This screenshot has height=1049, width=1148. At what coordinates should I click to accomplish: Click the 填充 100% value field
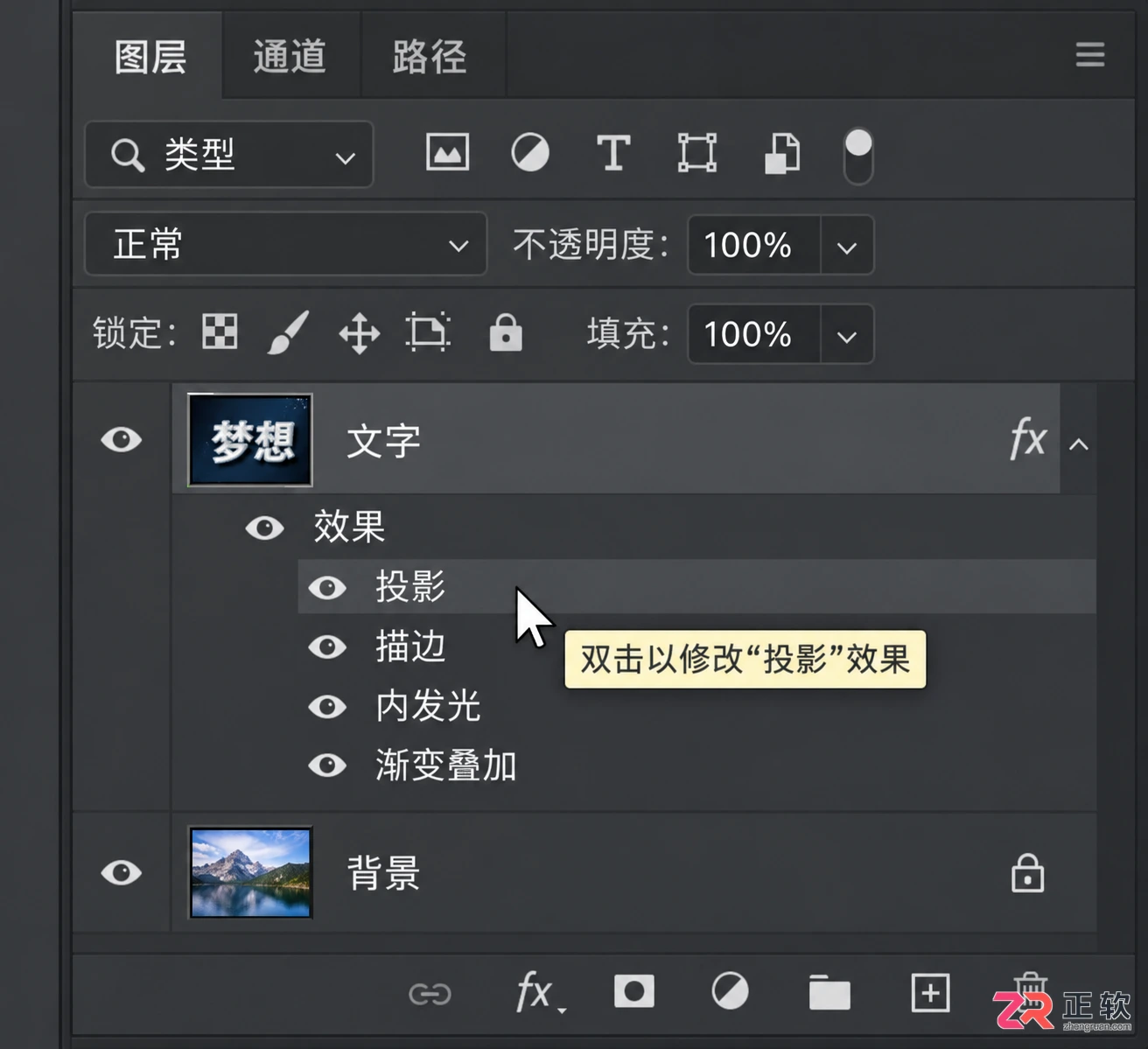click(x=754, y=334)
